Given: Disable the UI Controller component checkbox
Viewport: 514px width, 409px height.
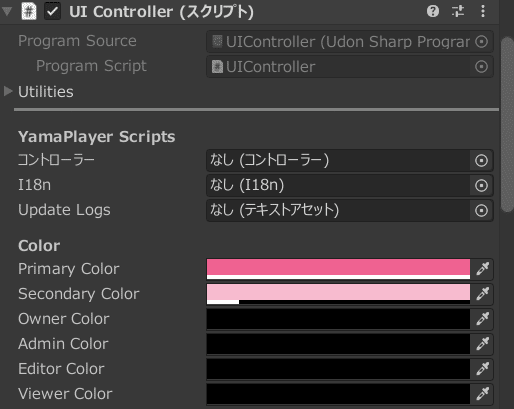Looking at the screenshot, I should tap(52, 12).
